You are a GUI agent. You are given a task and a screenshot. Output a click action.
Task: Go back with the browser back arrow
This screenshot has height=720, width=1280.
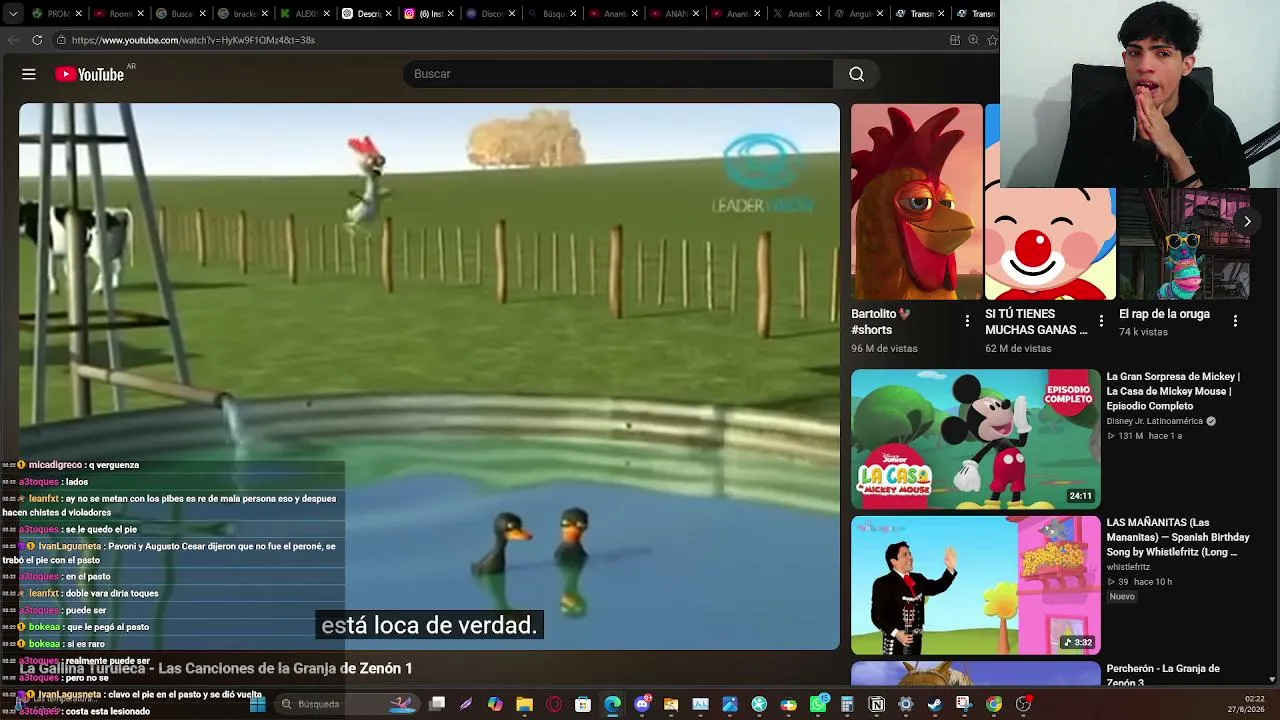coord(13,40)
